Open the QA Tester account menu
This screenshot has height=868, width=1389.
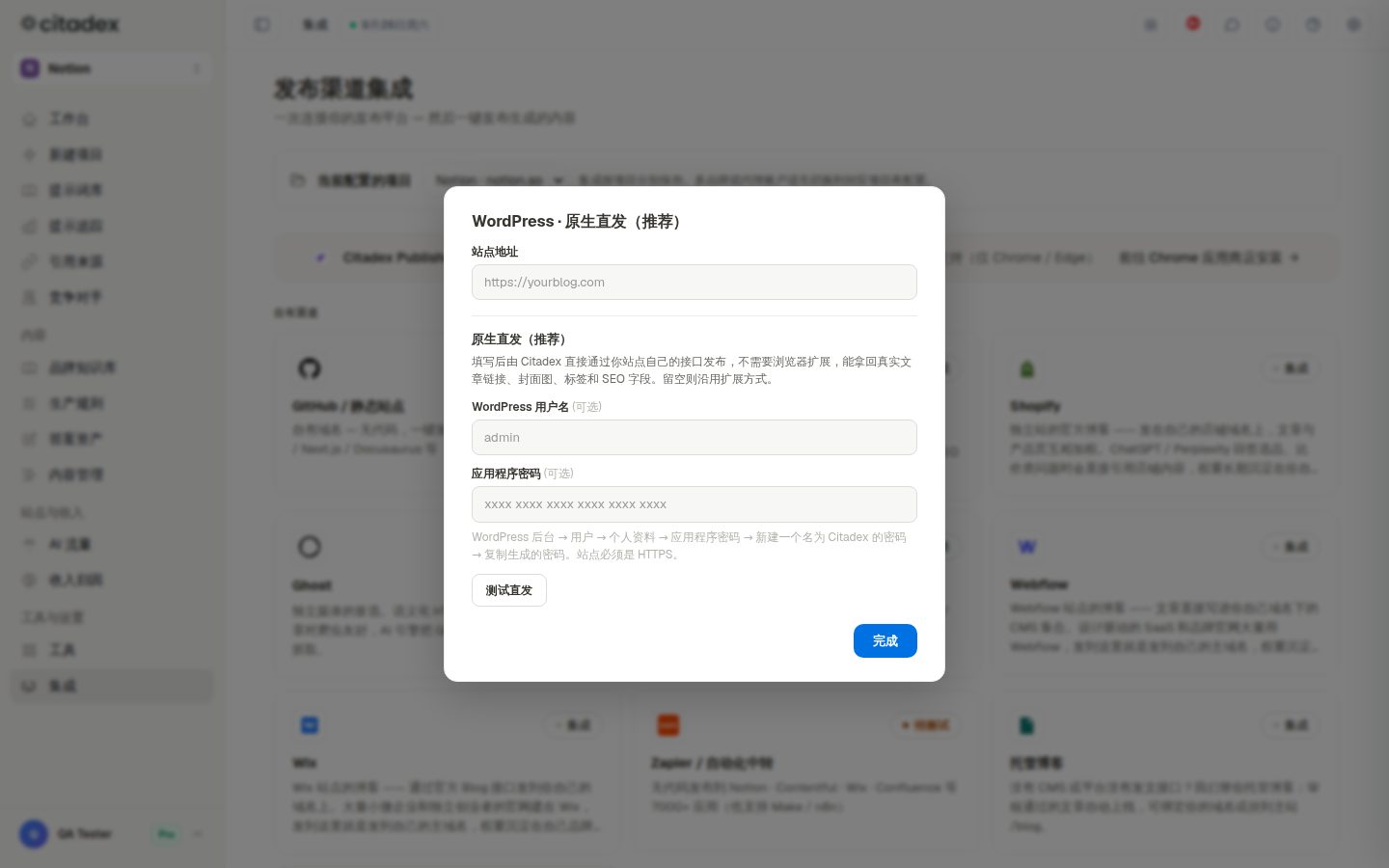[x=112, y=833]
